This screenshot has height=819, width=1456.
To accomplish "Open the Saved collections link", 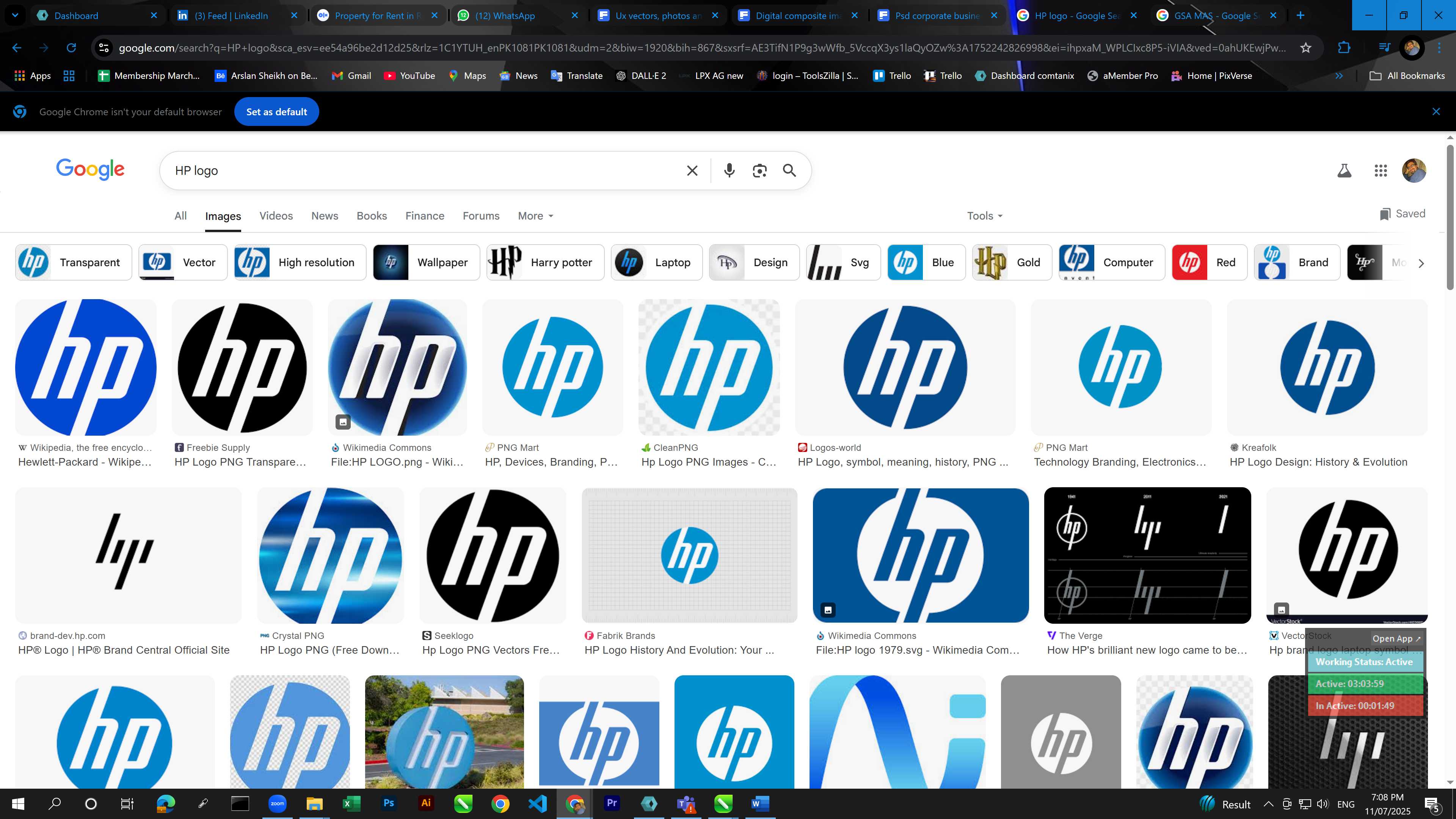I will [x=1402, y=213].
